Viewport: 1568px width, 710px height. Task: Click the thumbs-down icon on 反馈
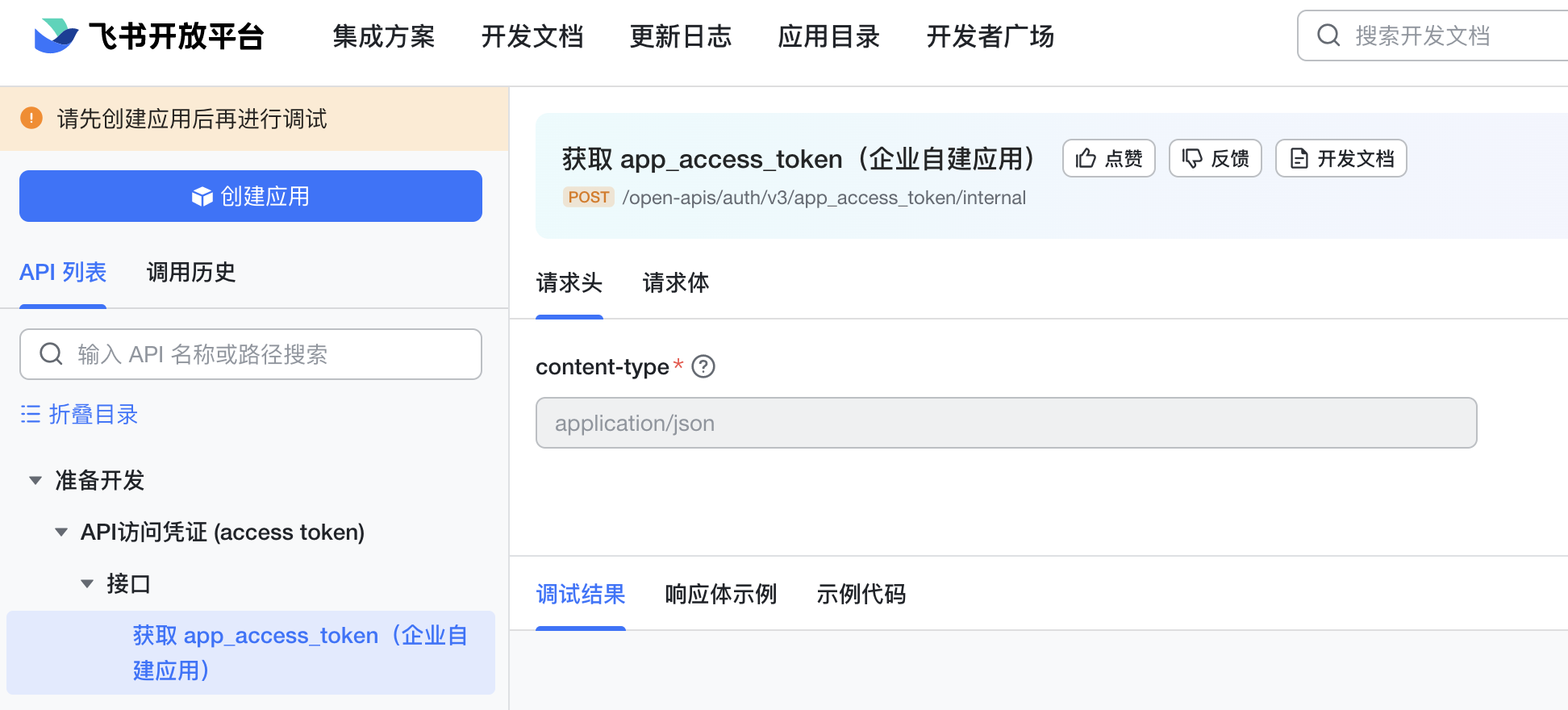(1192, 158)
